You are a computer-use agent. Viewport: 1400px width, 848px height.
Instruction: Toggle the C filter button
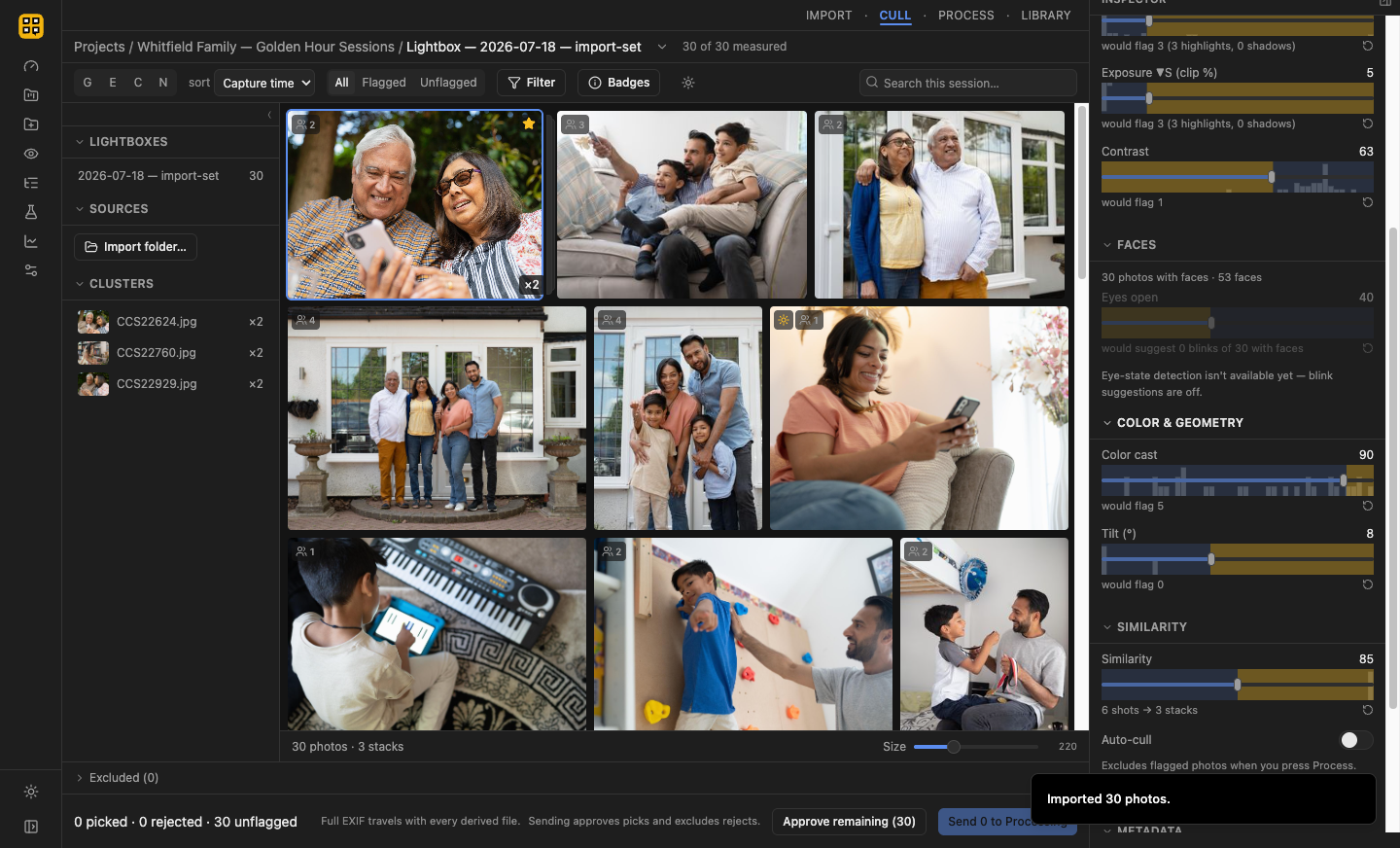pyautogui.click(x=138, y=83)
